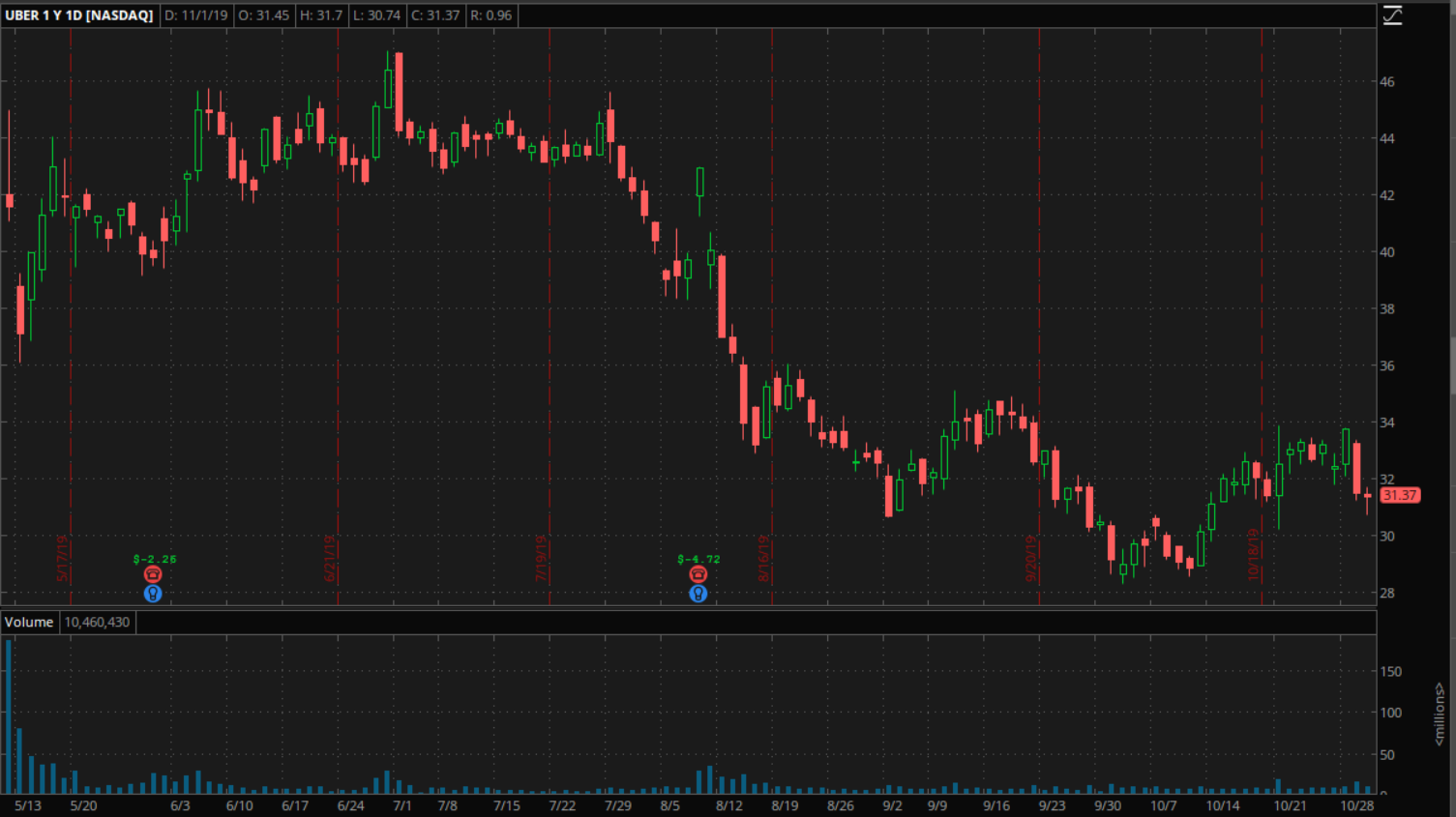
Task: Click the <millions> volume unit label
Action: 1440,714
